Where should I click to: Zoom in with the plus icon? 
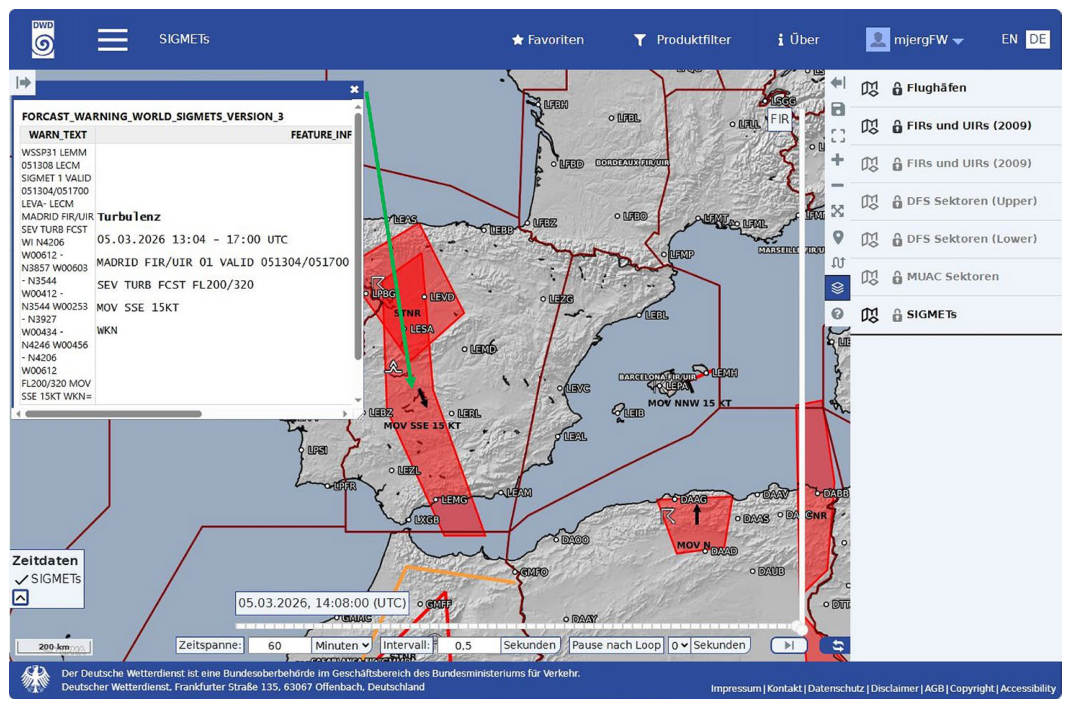pyautogui.click(x=838, y=160)
